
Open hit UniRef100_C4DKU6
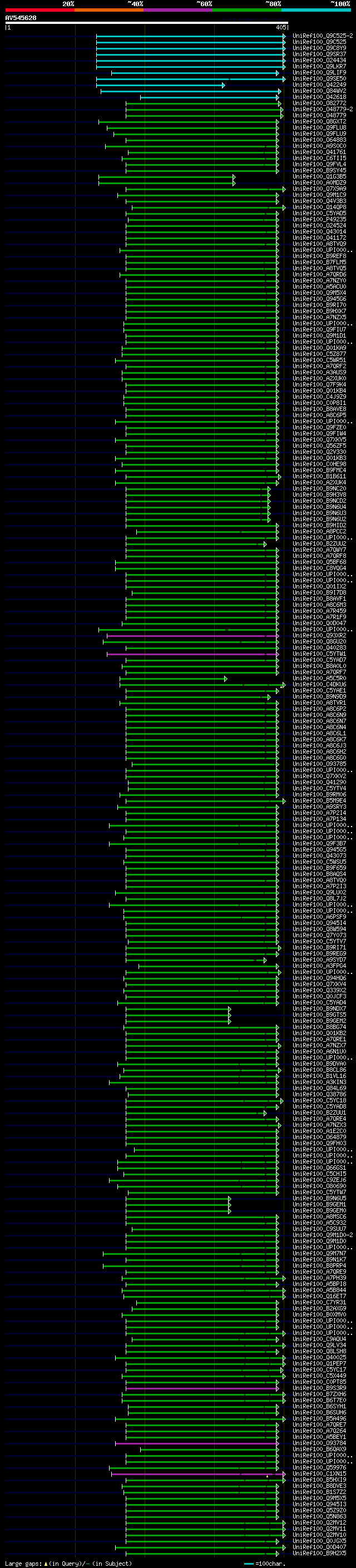pos(319,685)
